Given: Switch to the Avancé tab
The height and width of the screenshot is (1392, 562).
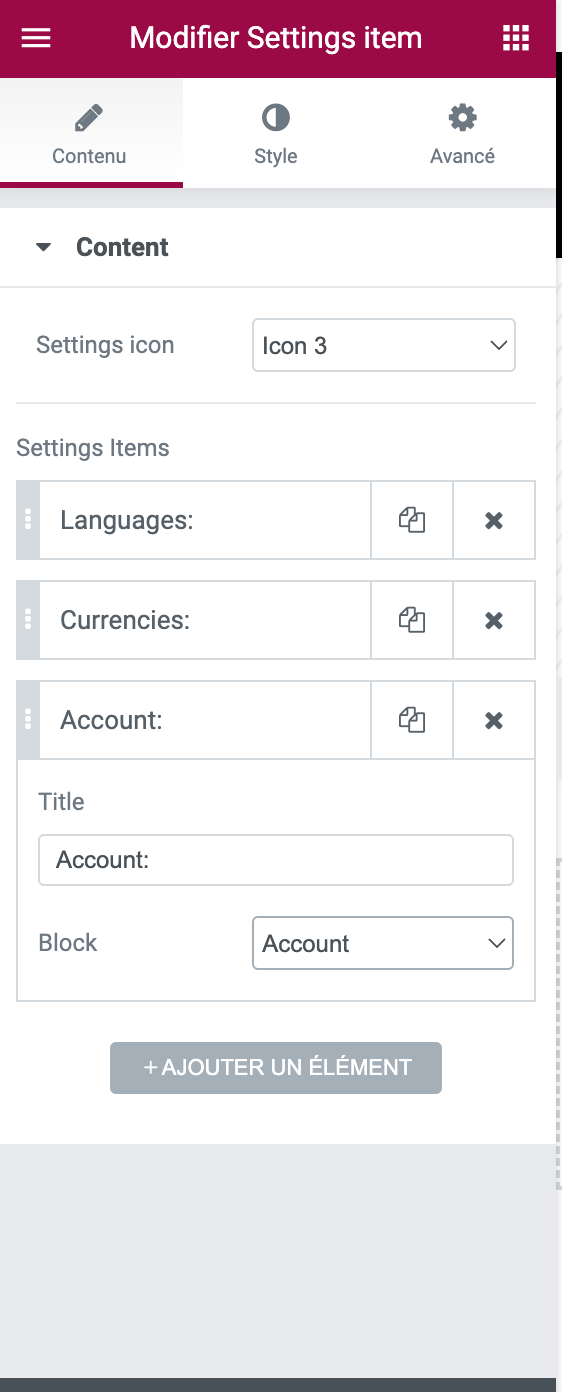Looking at the screenshot, I should click(x=462, y=134).
